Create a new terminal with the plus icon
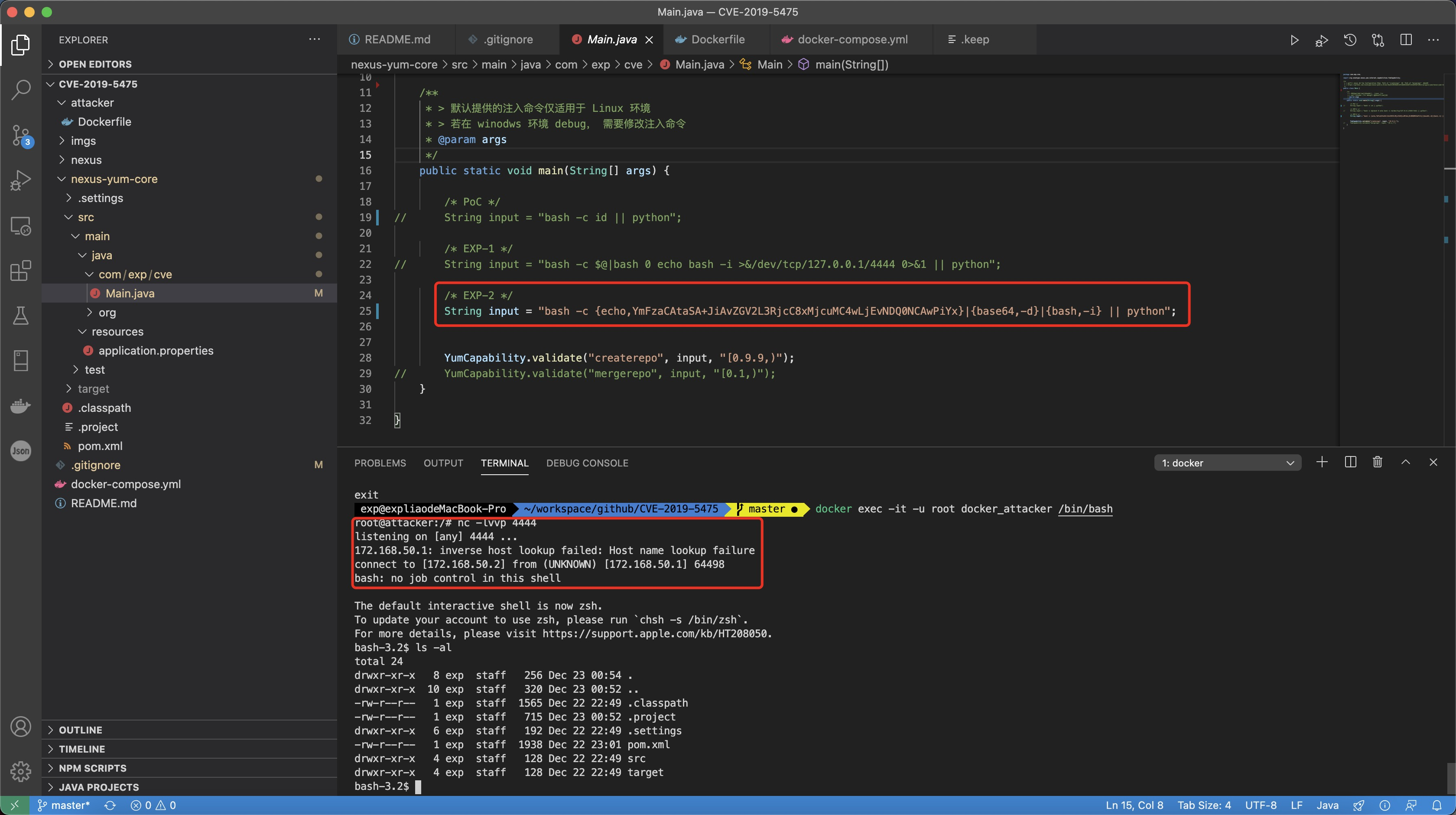The height and width of the screenshot is (815, 1456). [1322, 462]
